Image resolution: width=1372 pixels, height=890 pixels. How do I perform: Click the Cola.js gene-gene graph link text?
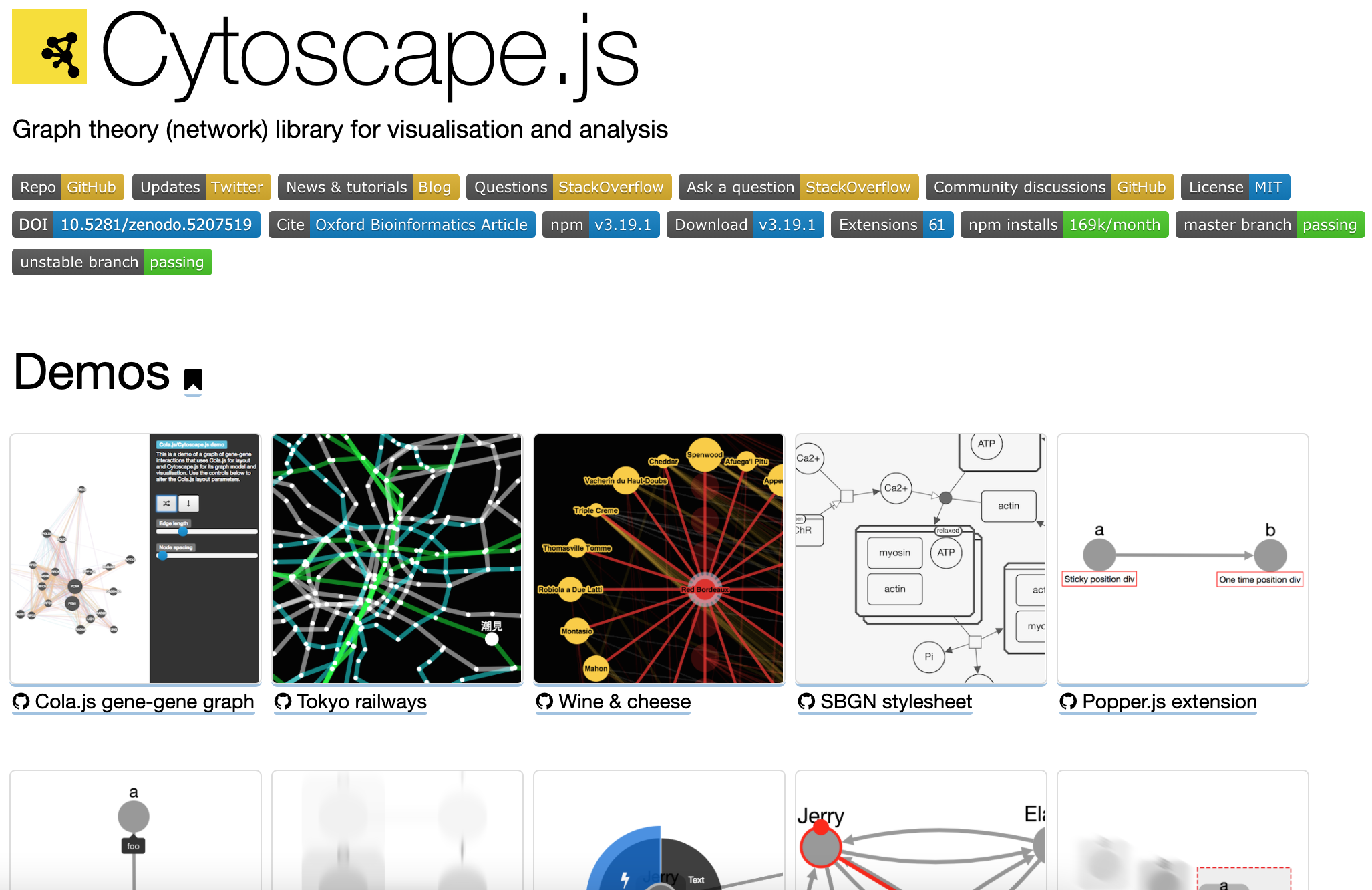click(144, 702)
